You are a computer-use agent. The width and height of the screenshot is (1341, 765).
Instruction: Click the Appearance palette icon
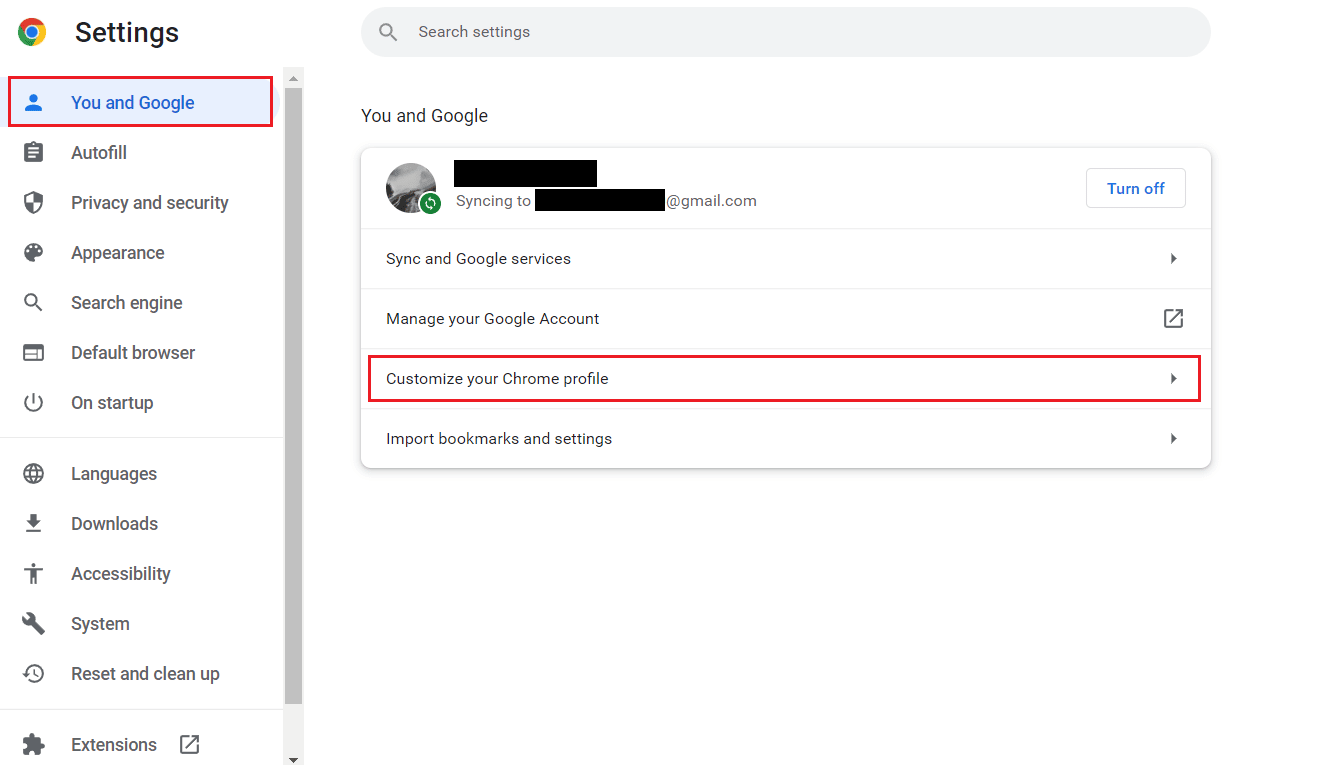pos(34,252)
